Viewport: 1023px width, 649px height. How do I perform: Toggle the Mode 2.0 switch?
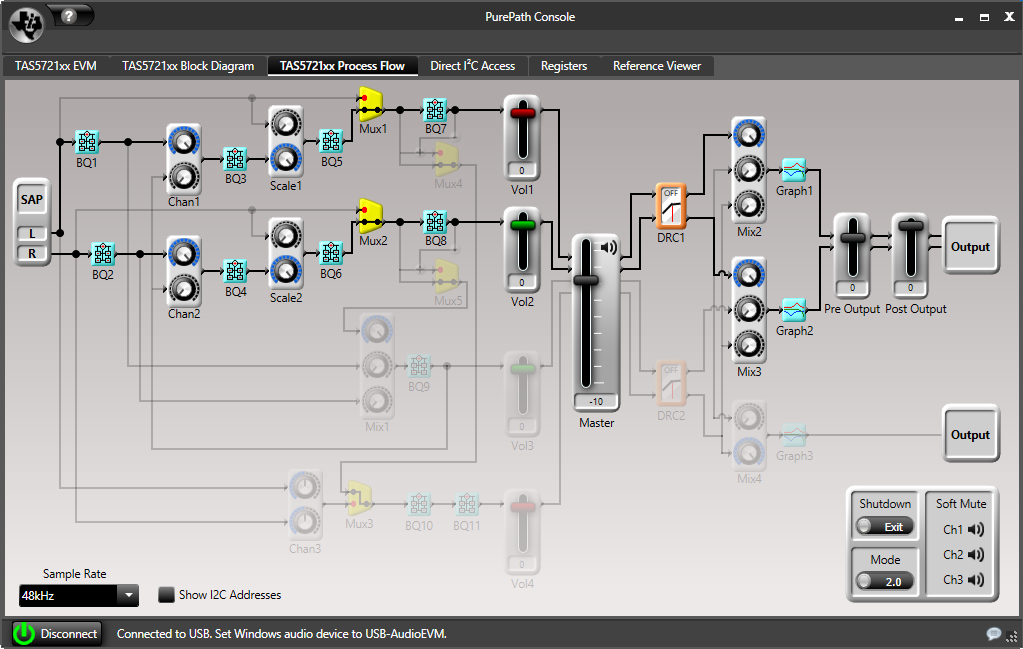(885, 581)
